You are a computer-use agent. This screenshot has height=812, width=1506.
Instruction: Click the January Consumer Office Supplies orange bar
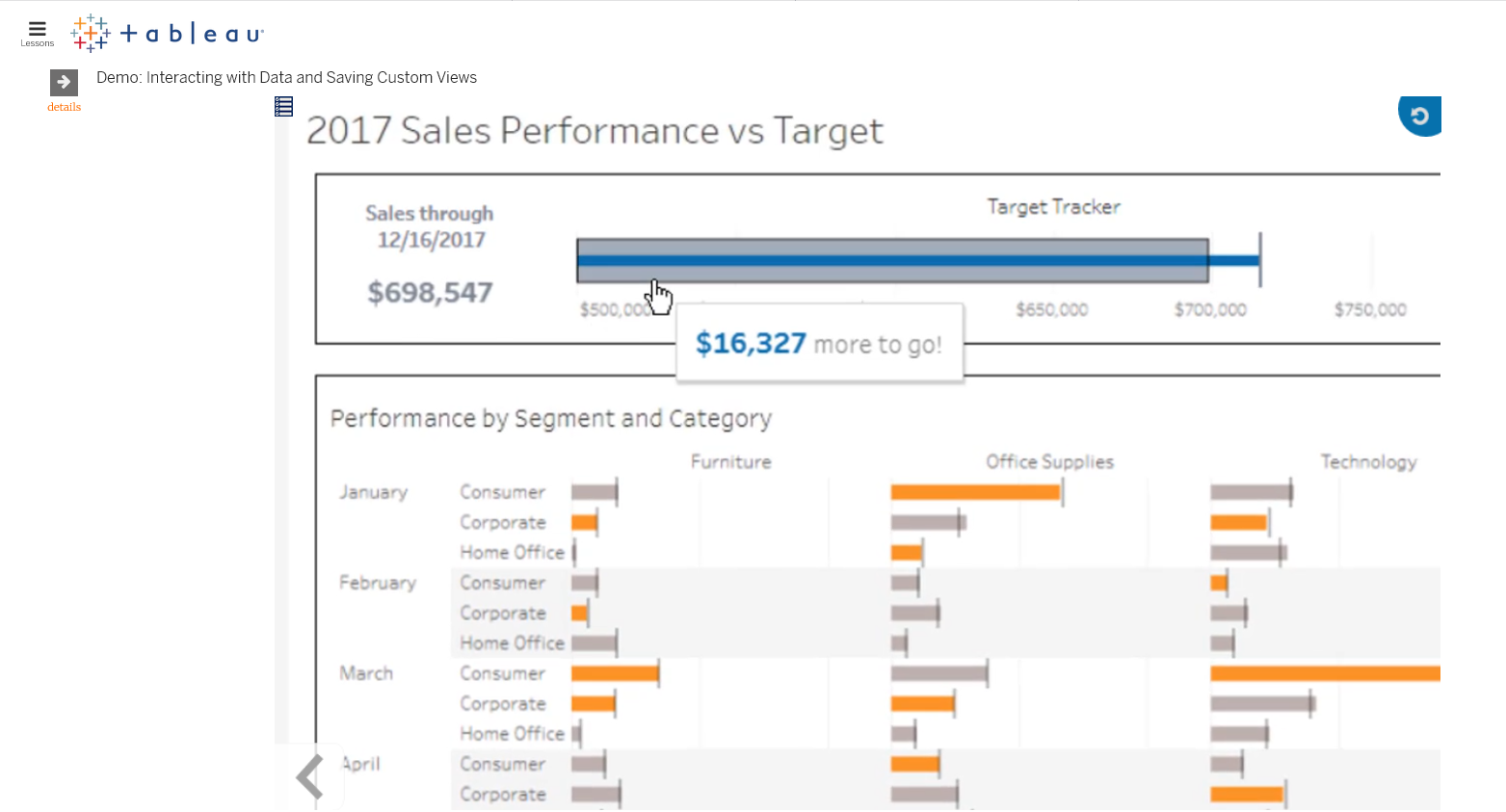point(975,492)
